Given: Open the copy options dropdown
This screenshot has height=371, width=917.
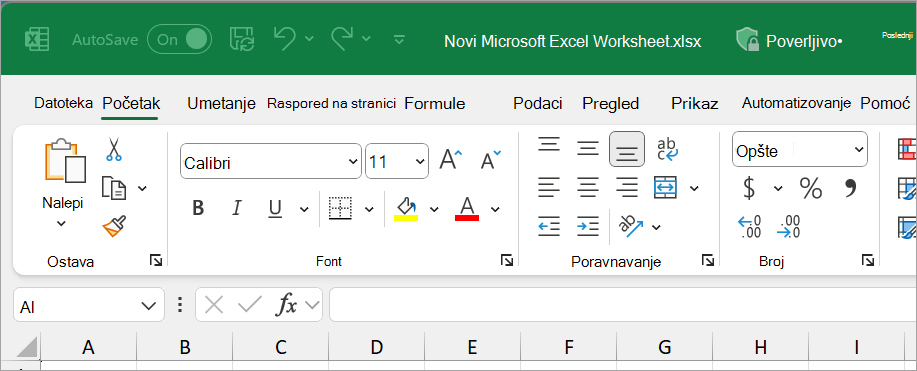Looking at the screenshot, I should [x=142, y=188].
